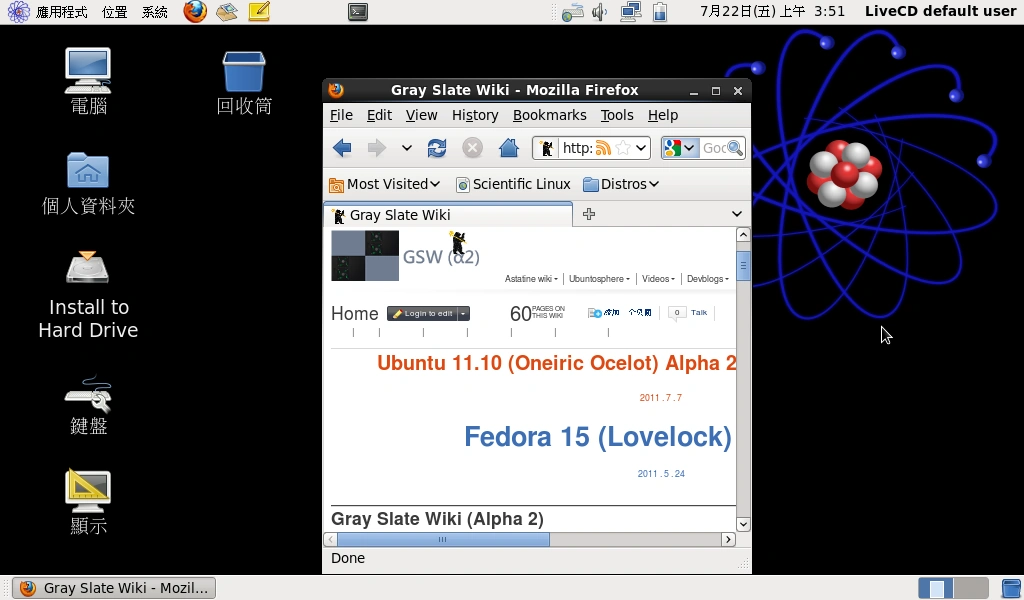Click the Back navigation arrow

pyautogui.click(x=341, y=147)
